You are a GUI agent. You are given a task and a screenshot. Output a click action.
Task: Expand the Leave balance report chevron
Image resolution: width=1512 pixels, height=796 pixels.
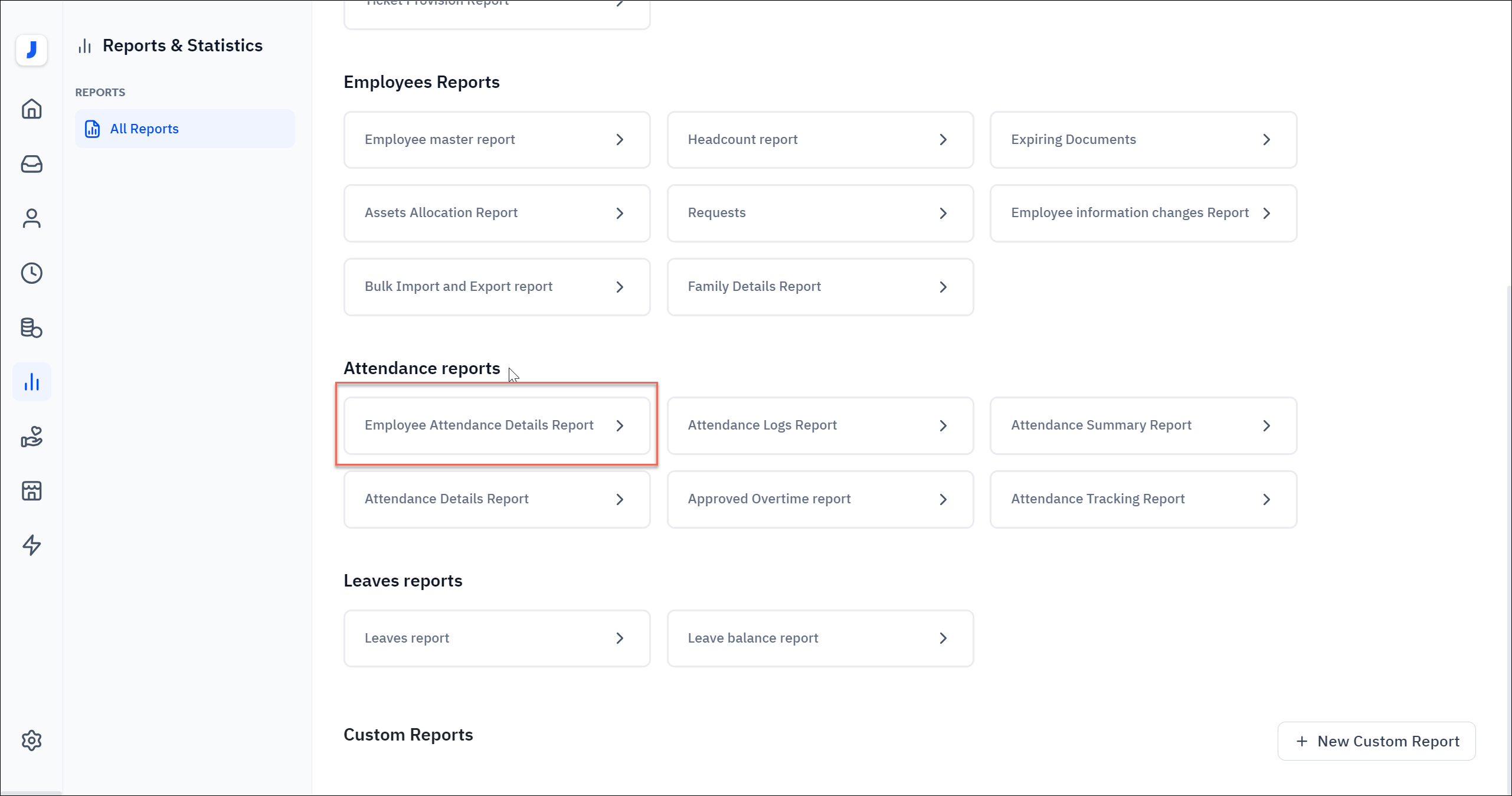click(x=943, y=638)
